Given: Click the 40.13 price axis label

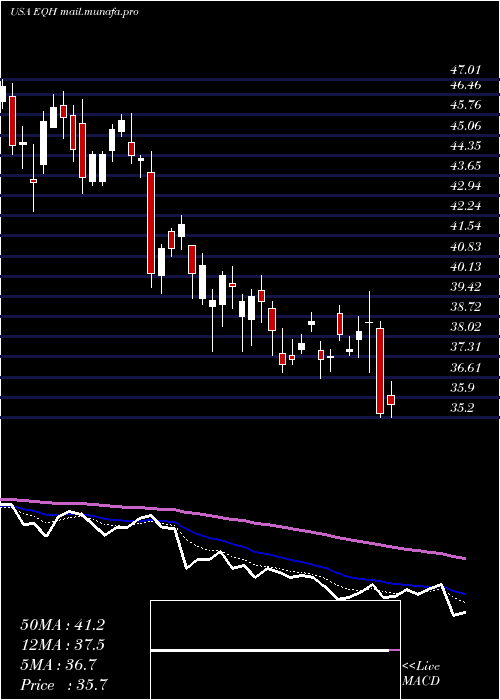Looking at the screenshot, I should click(465, 267).
